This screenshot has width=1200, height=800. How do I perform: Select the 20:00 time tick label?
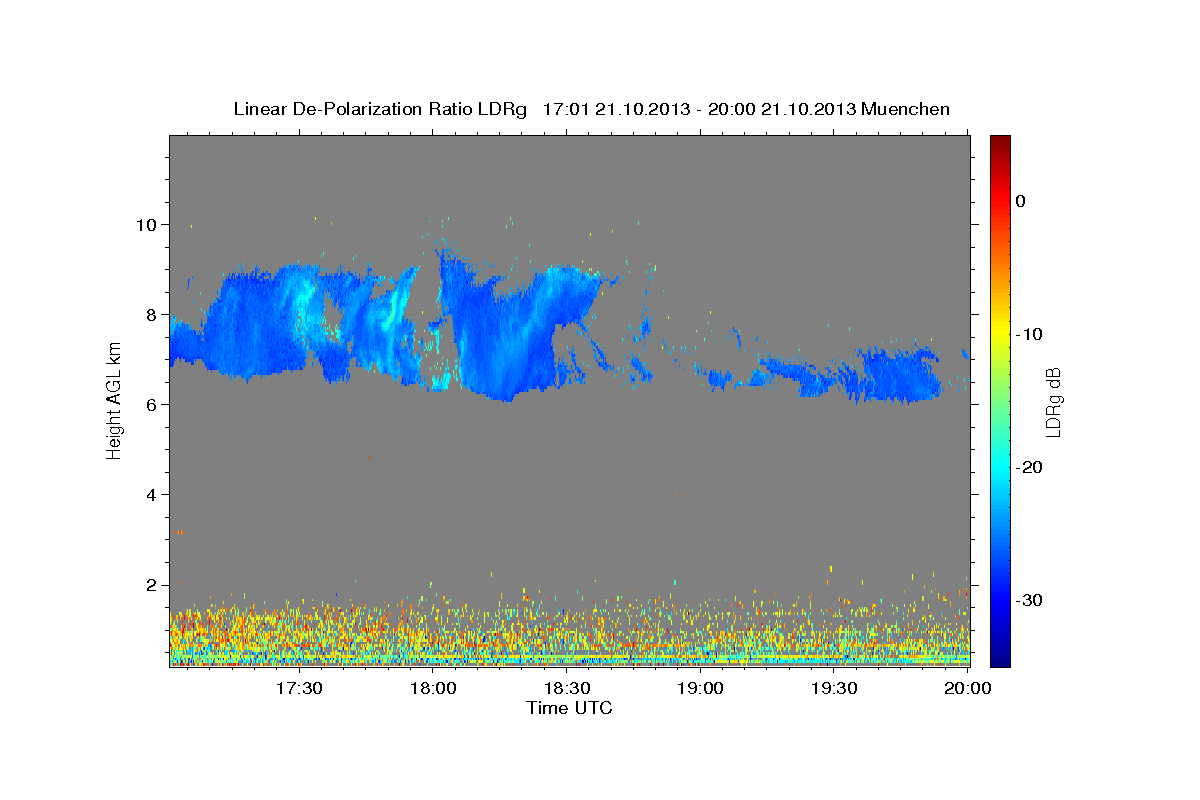[x=968, y=688]
